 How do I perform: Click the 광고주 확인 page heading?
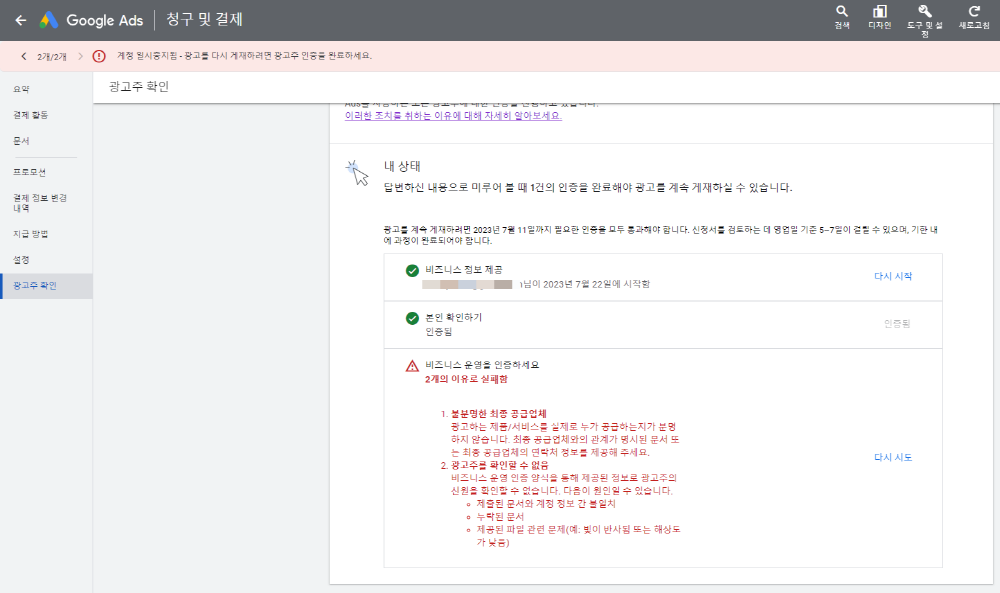pos(138,87)
